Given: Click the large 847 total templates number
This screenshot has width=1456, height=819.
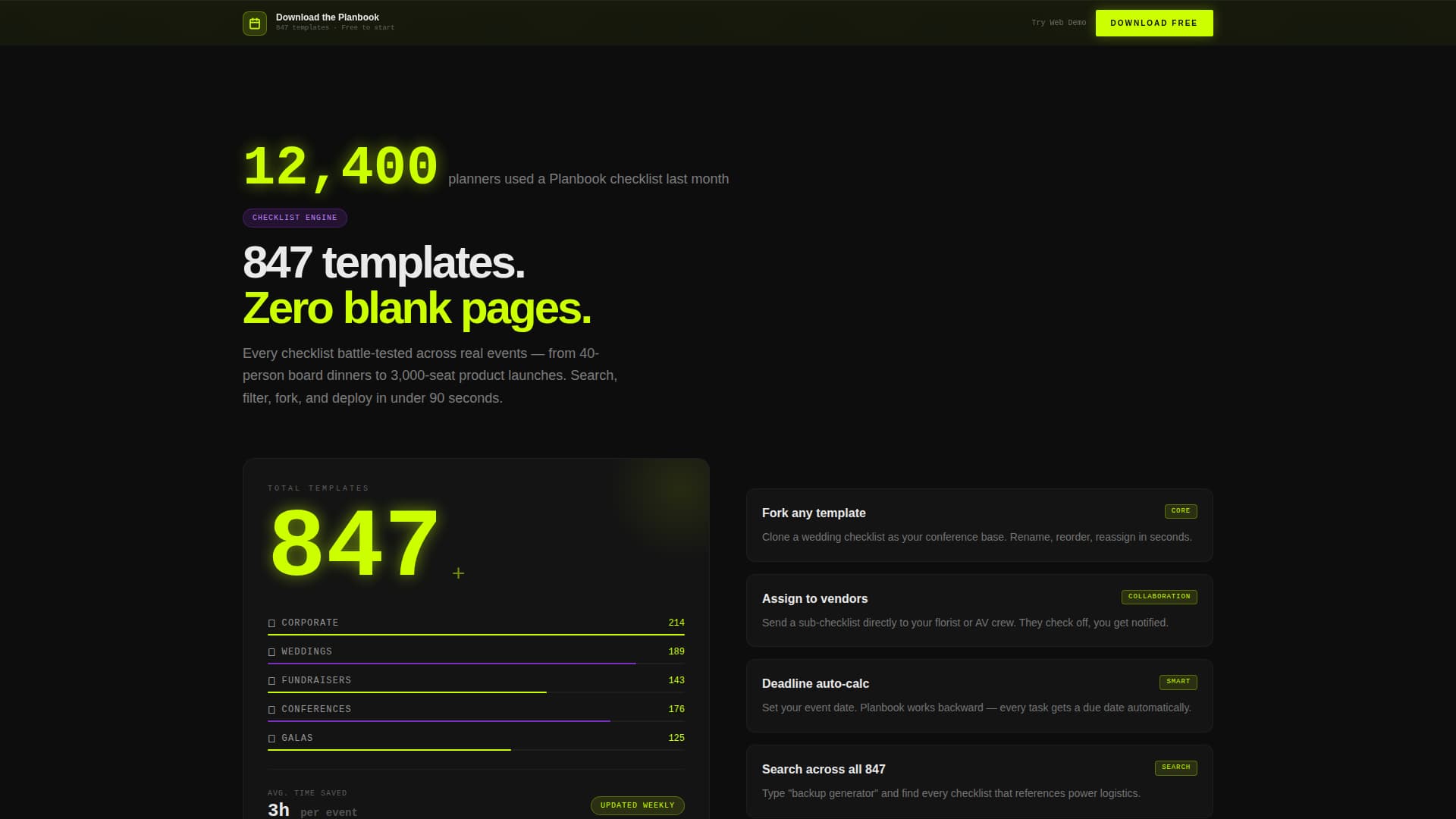Looking at the screenshot, I should coord(354,544).
